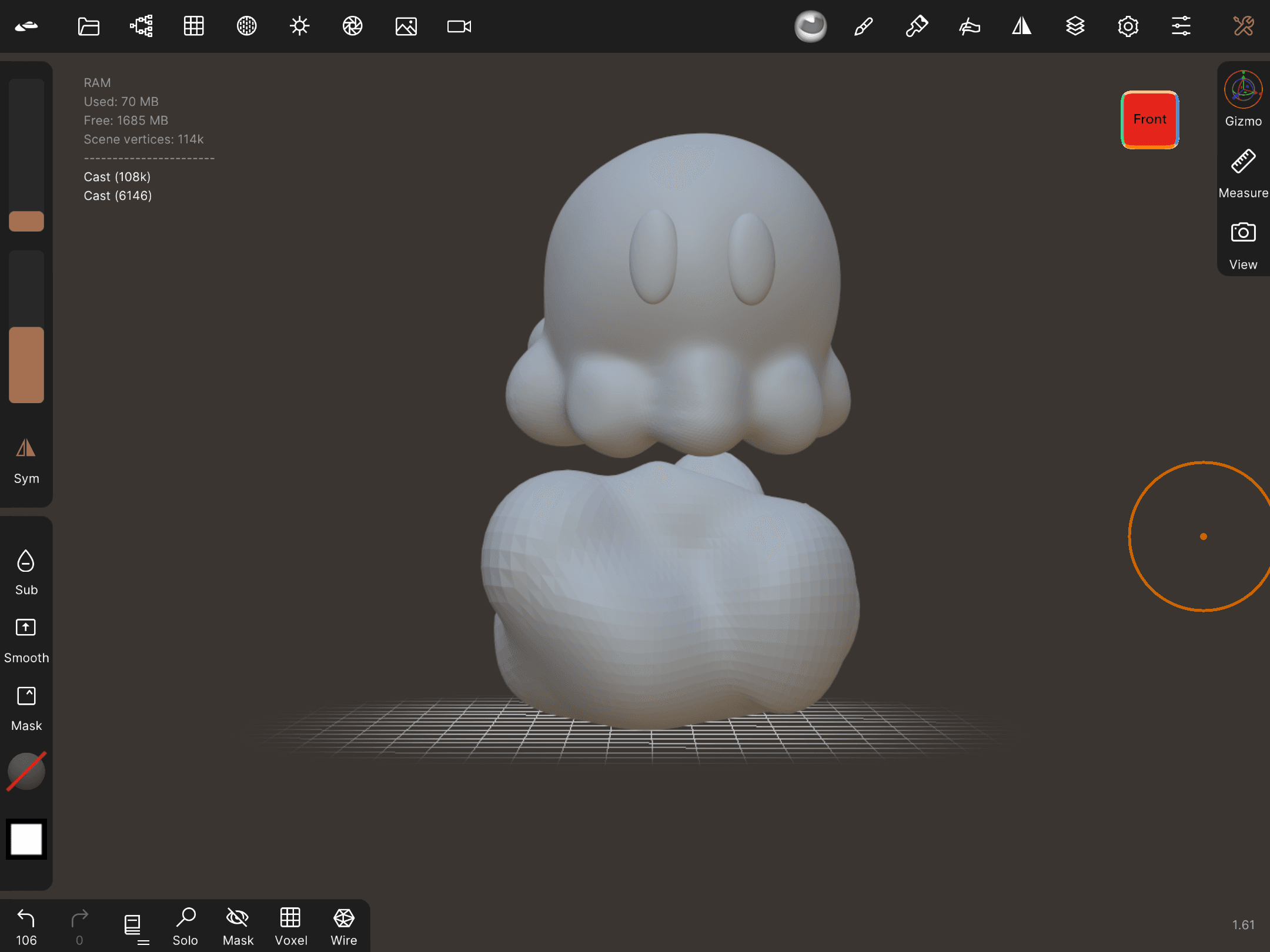Toggle Wire wireframe display
This screenshot has width=1270, height=952.
pyautogui.click(x=343, y=926)
